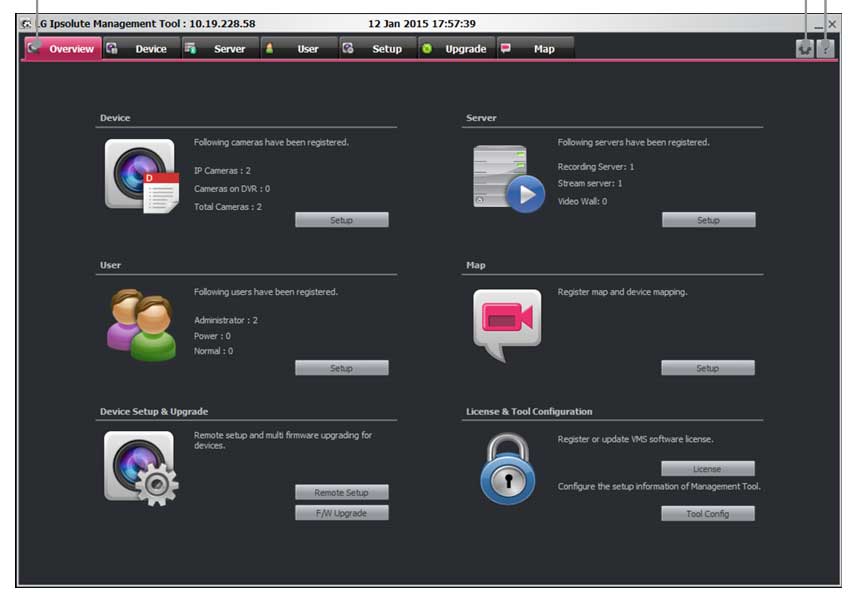Viewport: 856px width, 601px height.
Task: Click the two-people User section icon
Action: tap(140, 324)
